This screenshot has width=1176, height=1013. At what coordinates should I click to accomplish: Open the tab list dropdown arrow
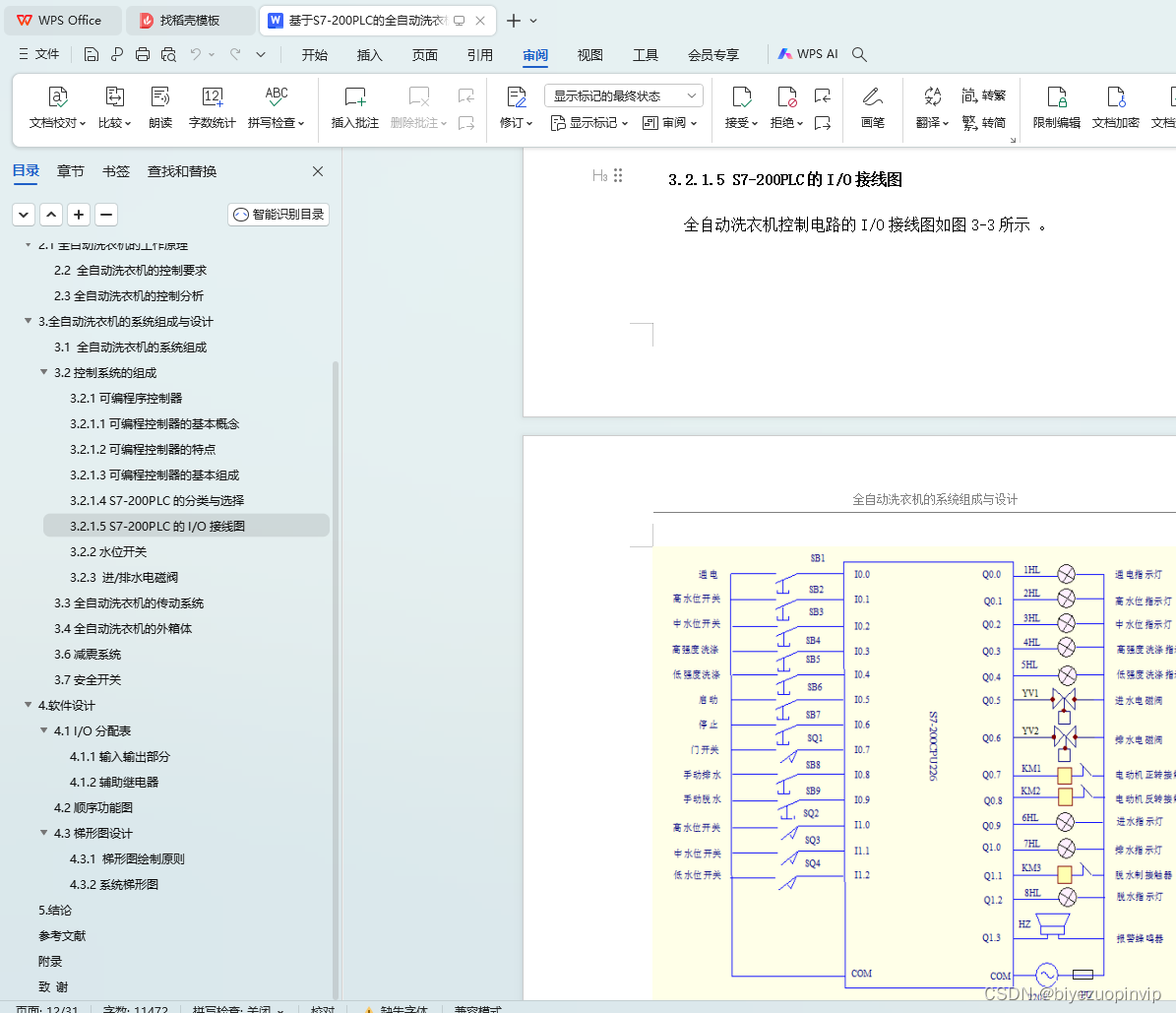533,21
